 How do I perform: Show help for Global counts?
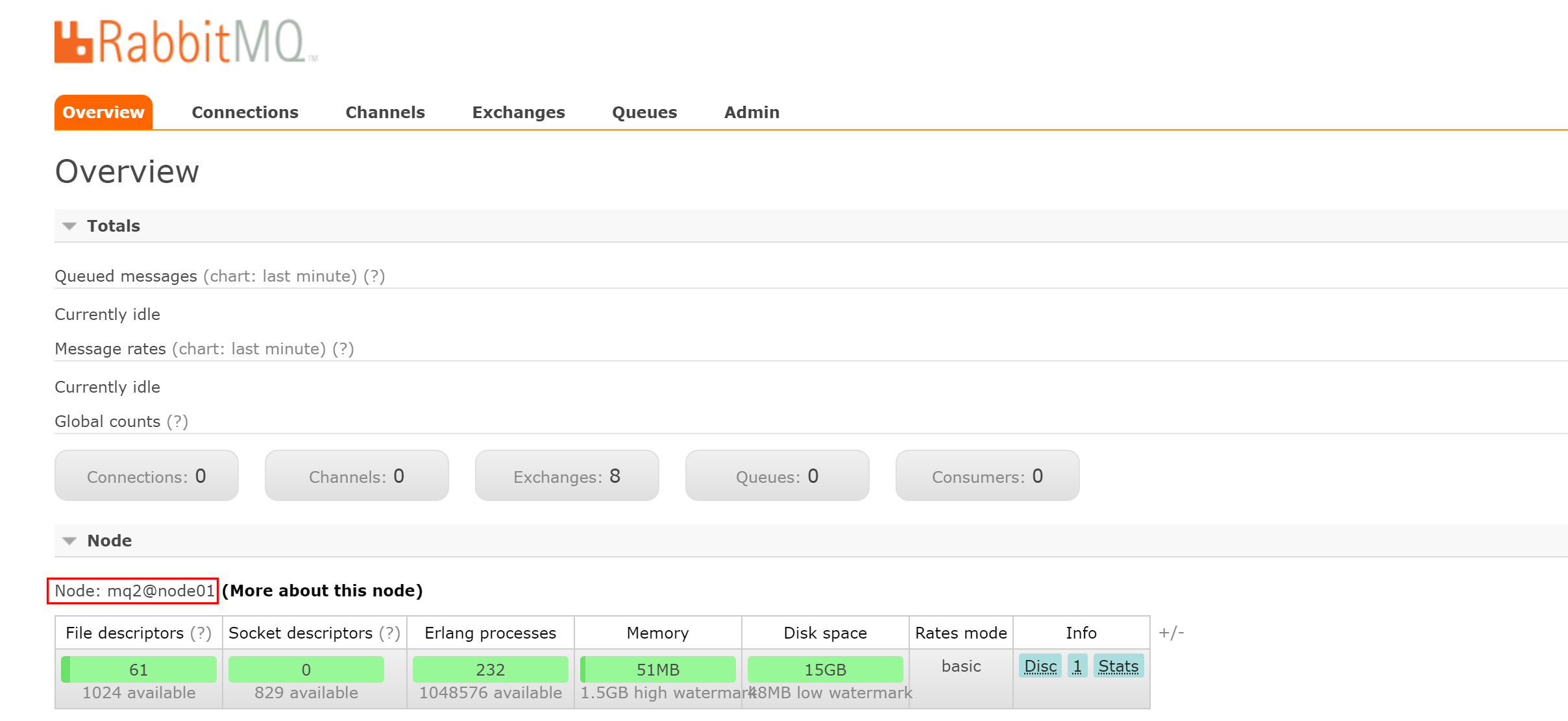tap(177, 422)
